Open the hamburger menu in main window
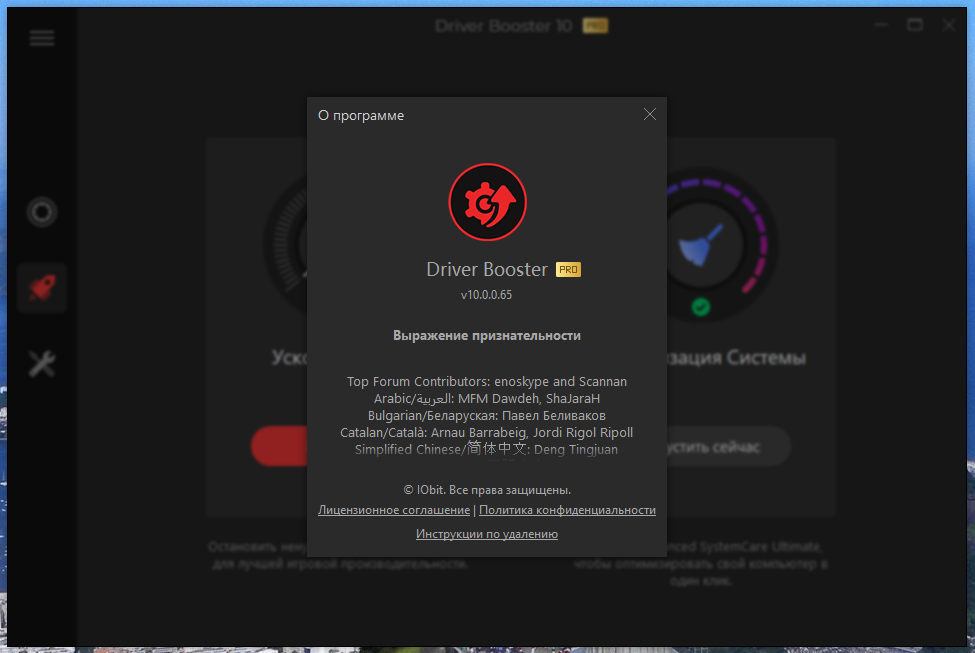The height and width of the screenshot is (653, 975). pyautogui.click(x=42, y=39)
